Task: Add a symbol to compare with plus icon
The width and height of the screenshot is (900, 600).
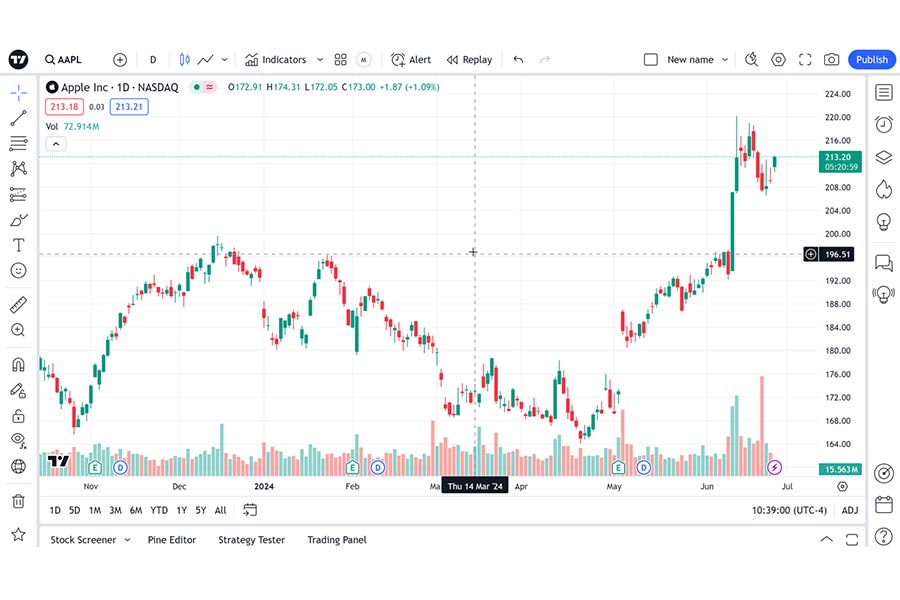Action: [119, 60]
